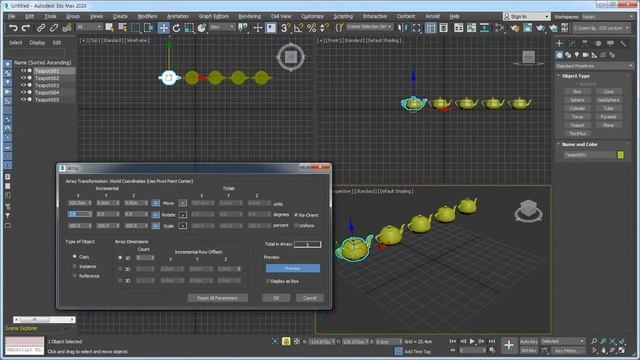
Task: Select the Copy radio option
Action: tap(75, 256)
